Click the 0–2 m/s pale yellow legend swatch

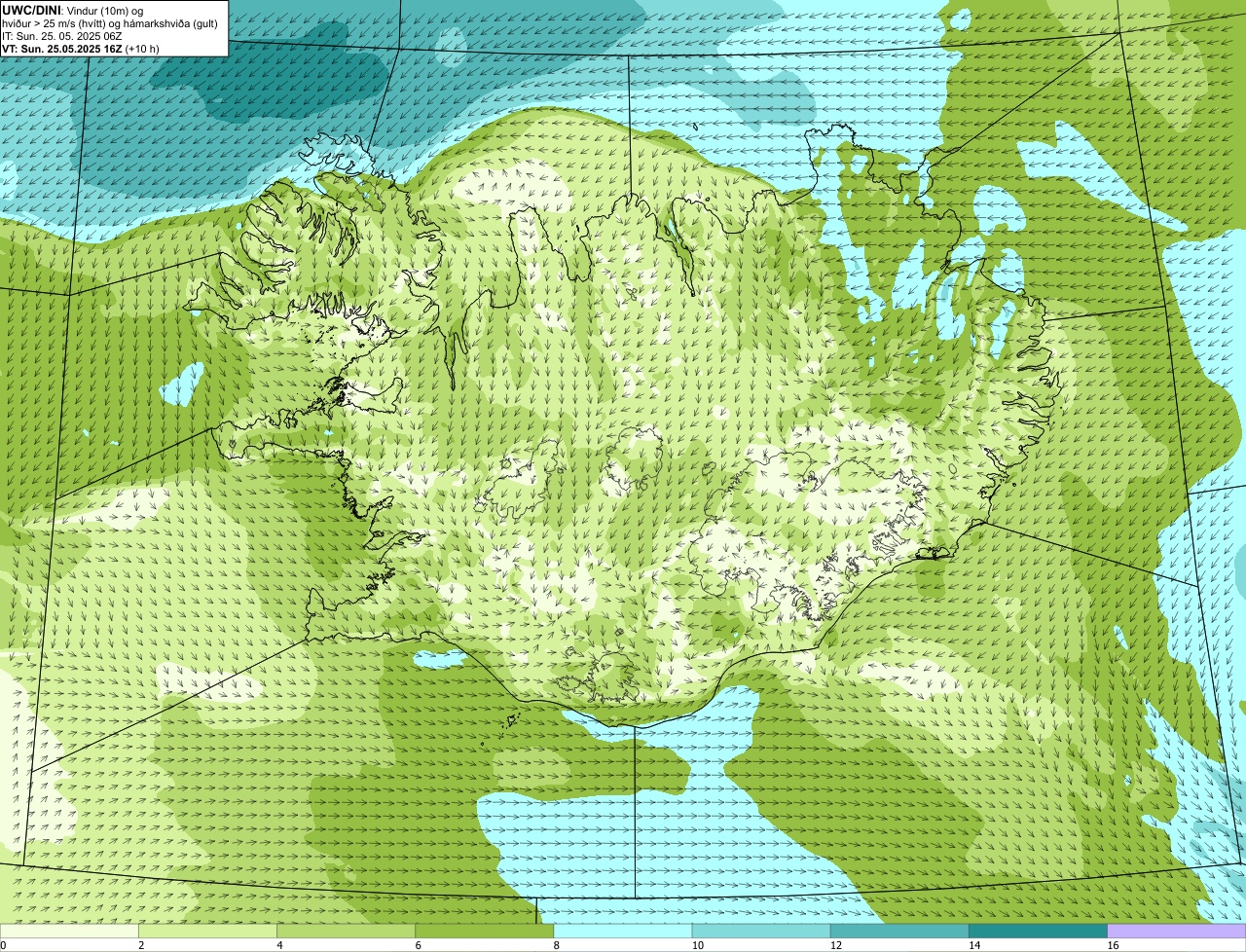(69, 931)
